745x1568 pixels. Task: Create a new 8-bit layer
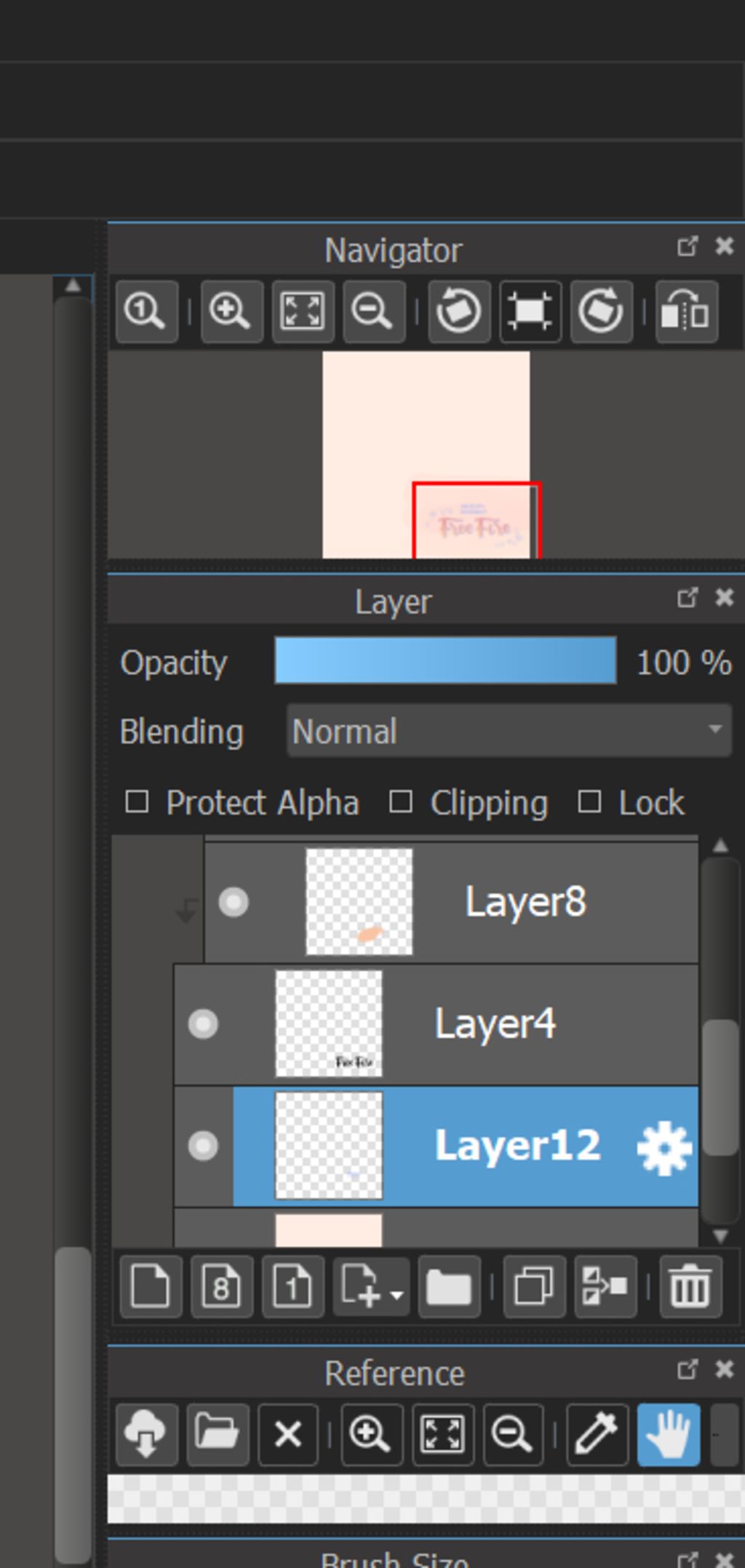[x=222, y=1286]
